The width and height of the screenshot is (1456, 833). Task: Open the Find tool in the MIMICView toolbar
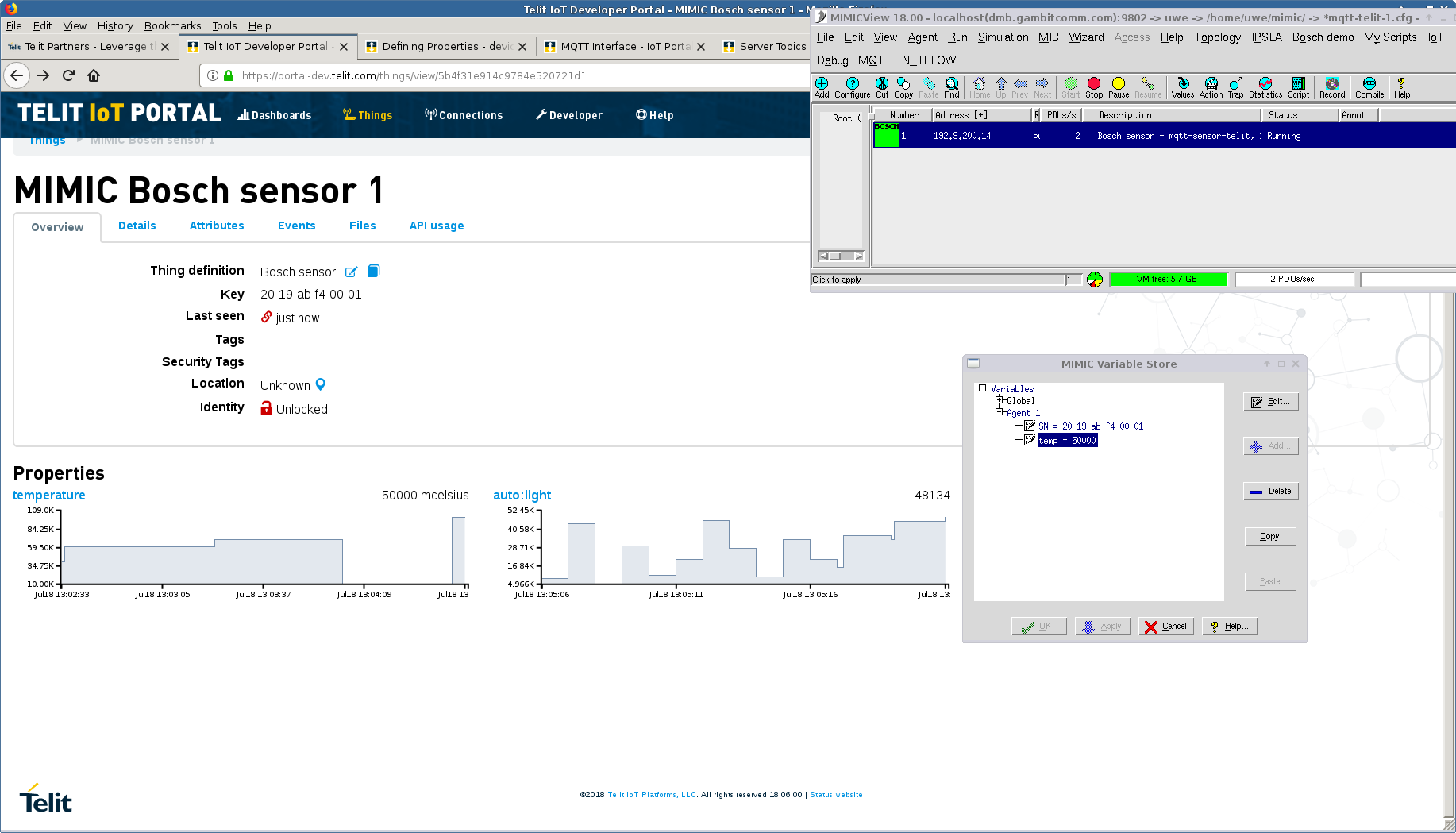click(952, 87)
